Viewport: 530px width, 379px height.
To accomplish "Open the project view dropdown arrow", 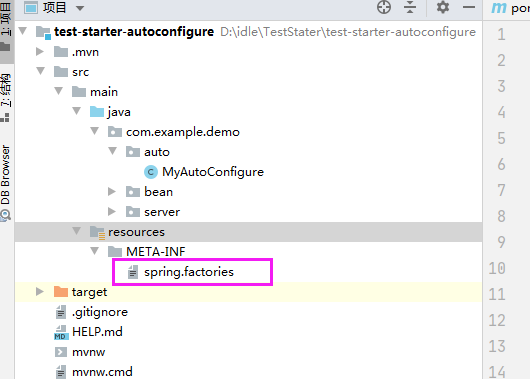I will coord(80,8).
